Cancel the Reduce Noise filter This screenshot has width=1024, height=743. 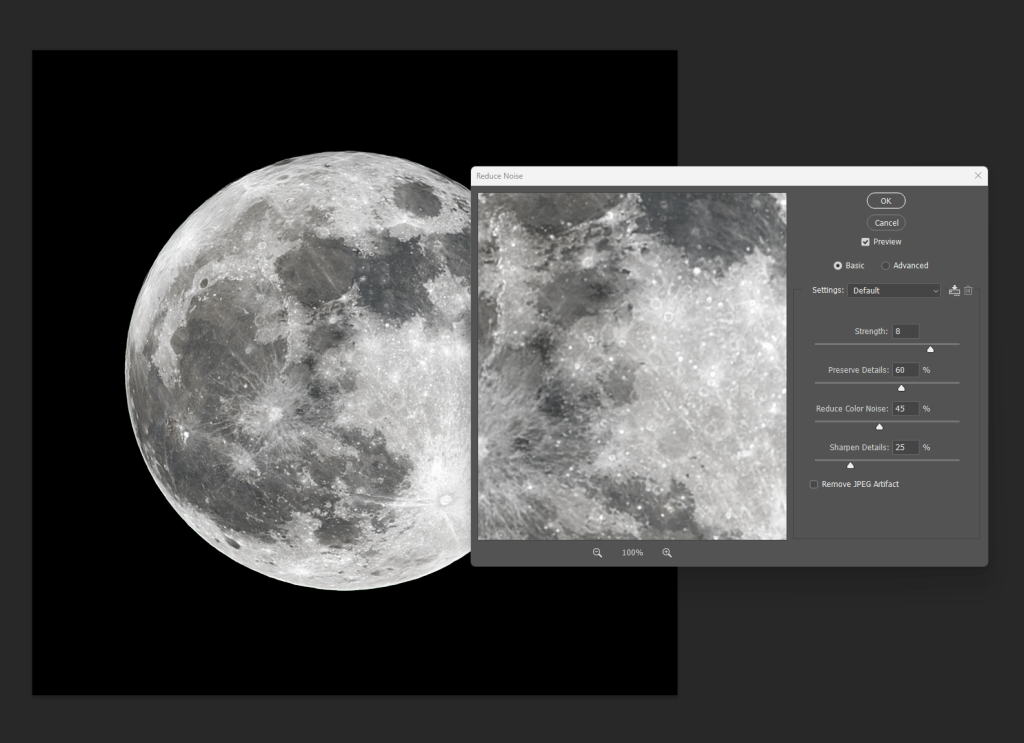[886, 223]
